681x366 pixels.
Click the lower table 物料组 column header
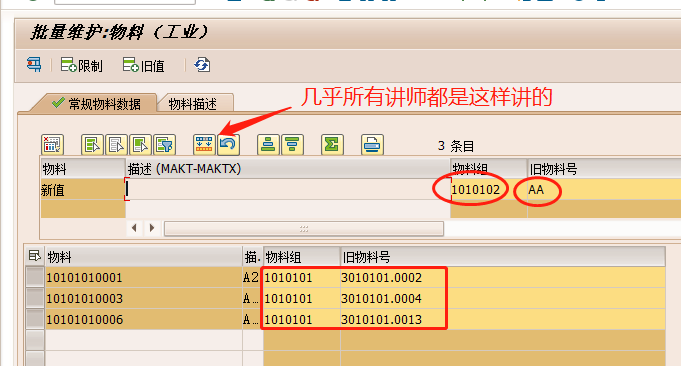[x=301, y=257]
